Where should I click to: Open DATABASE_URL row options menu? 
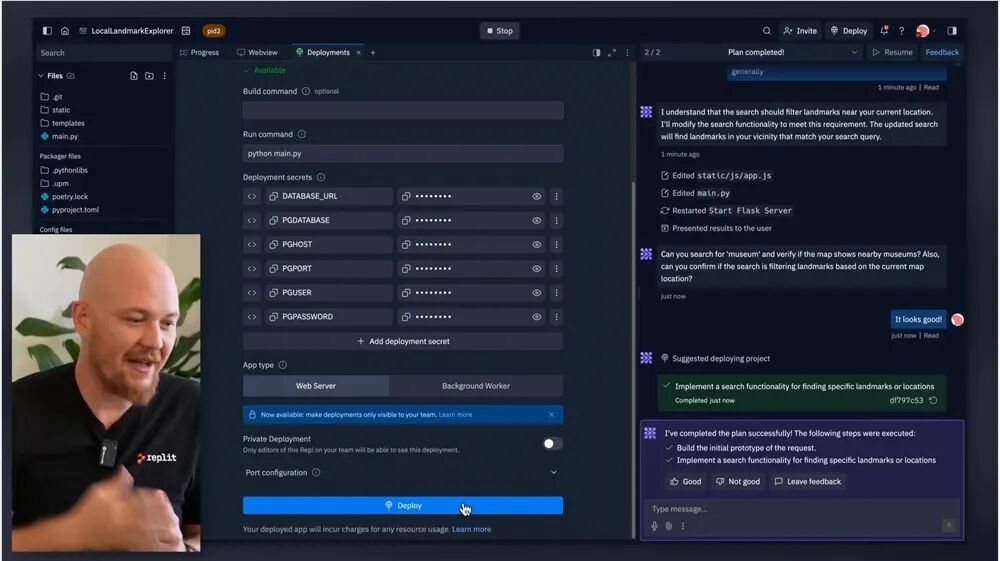(x=556, y=196)
